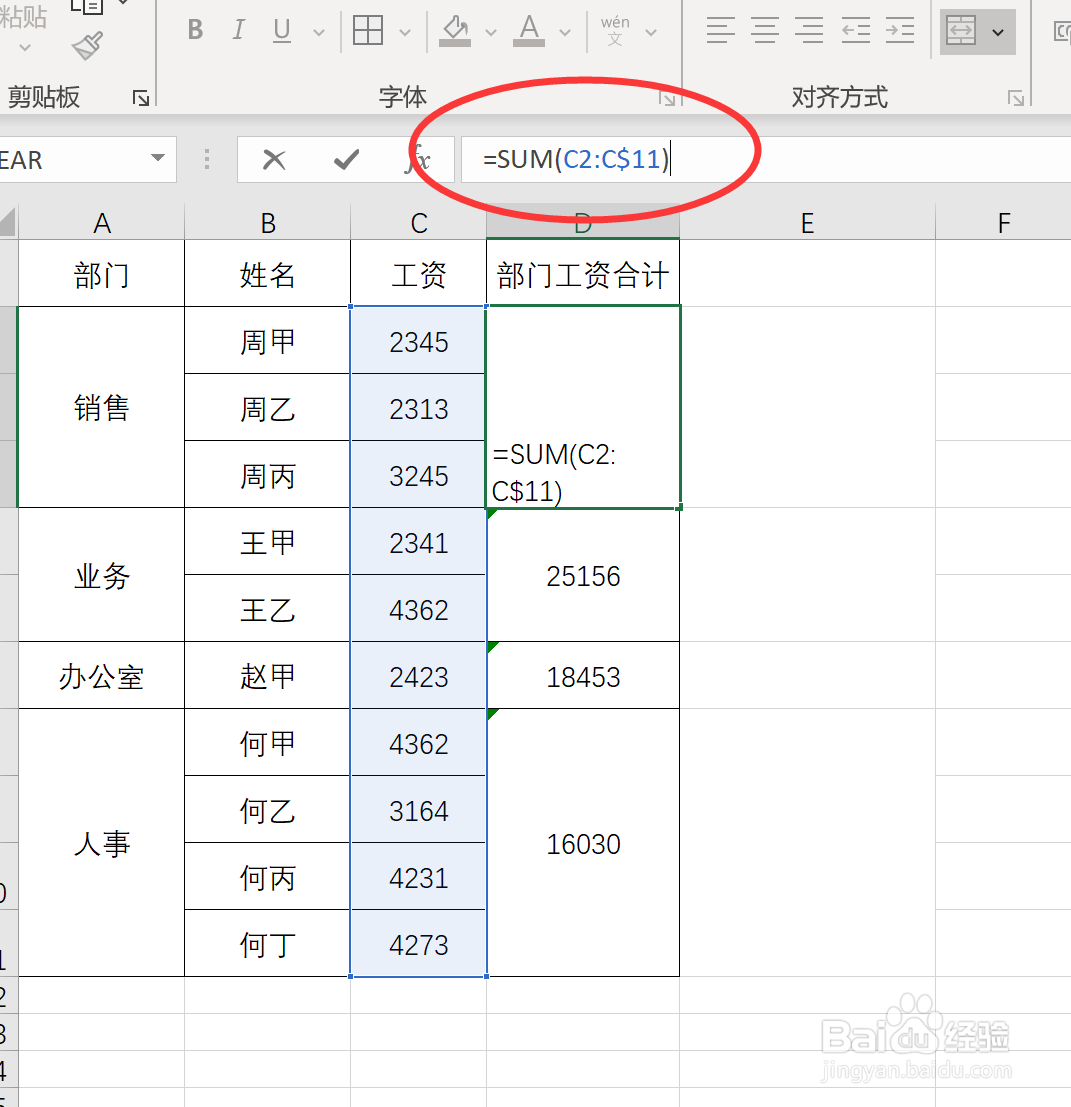Toggle underline formatting

coord(281,30)
